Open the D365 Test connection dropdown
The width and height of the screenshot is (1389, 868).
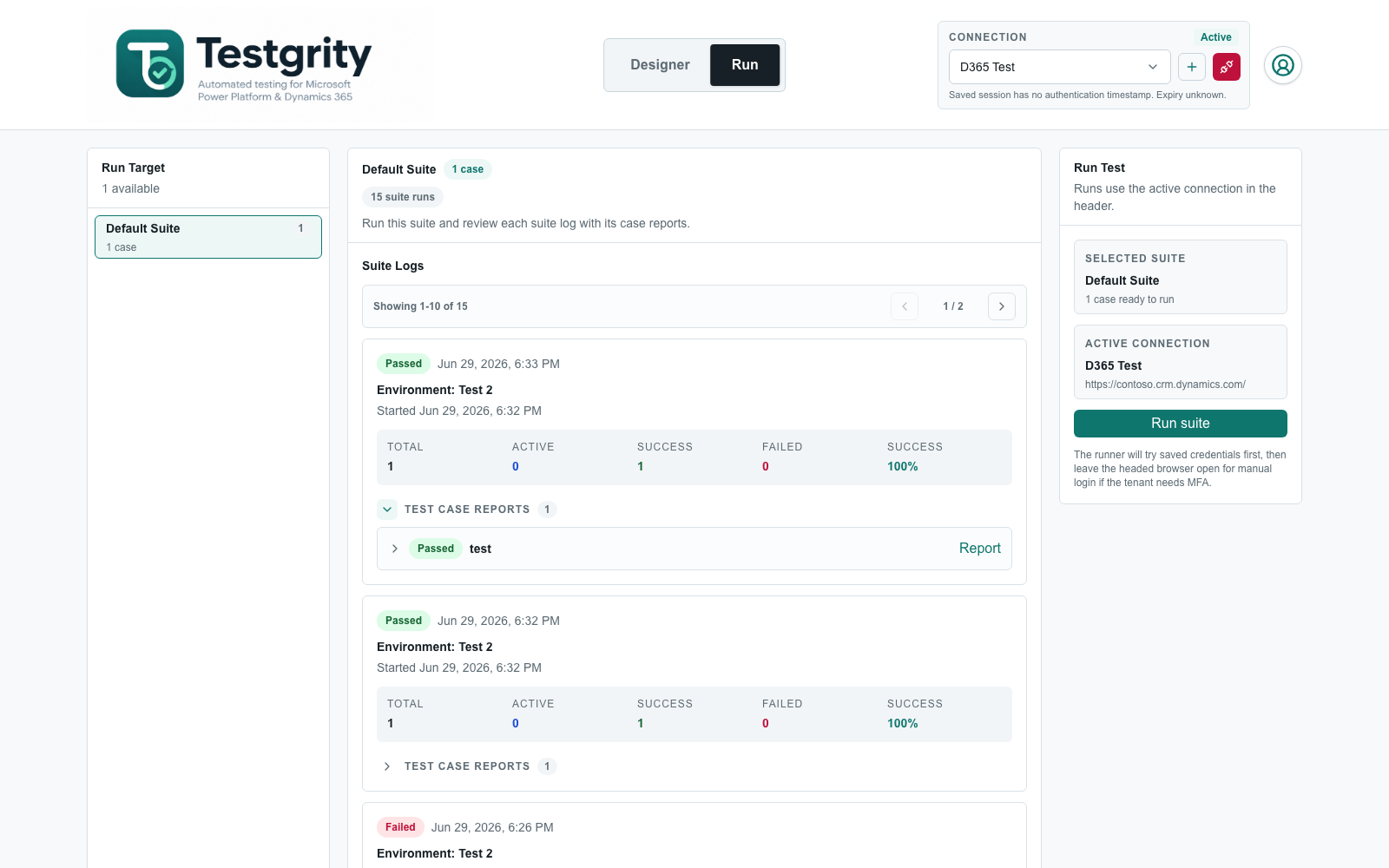1059,67
